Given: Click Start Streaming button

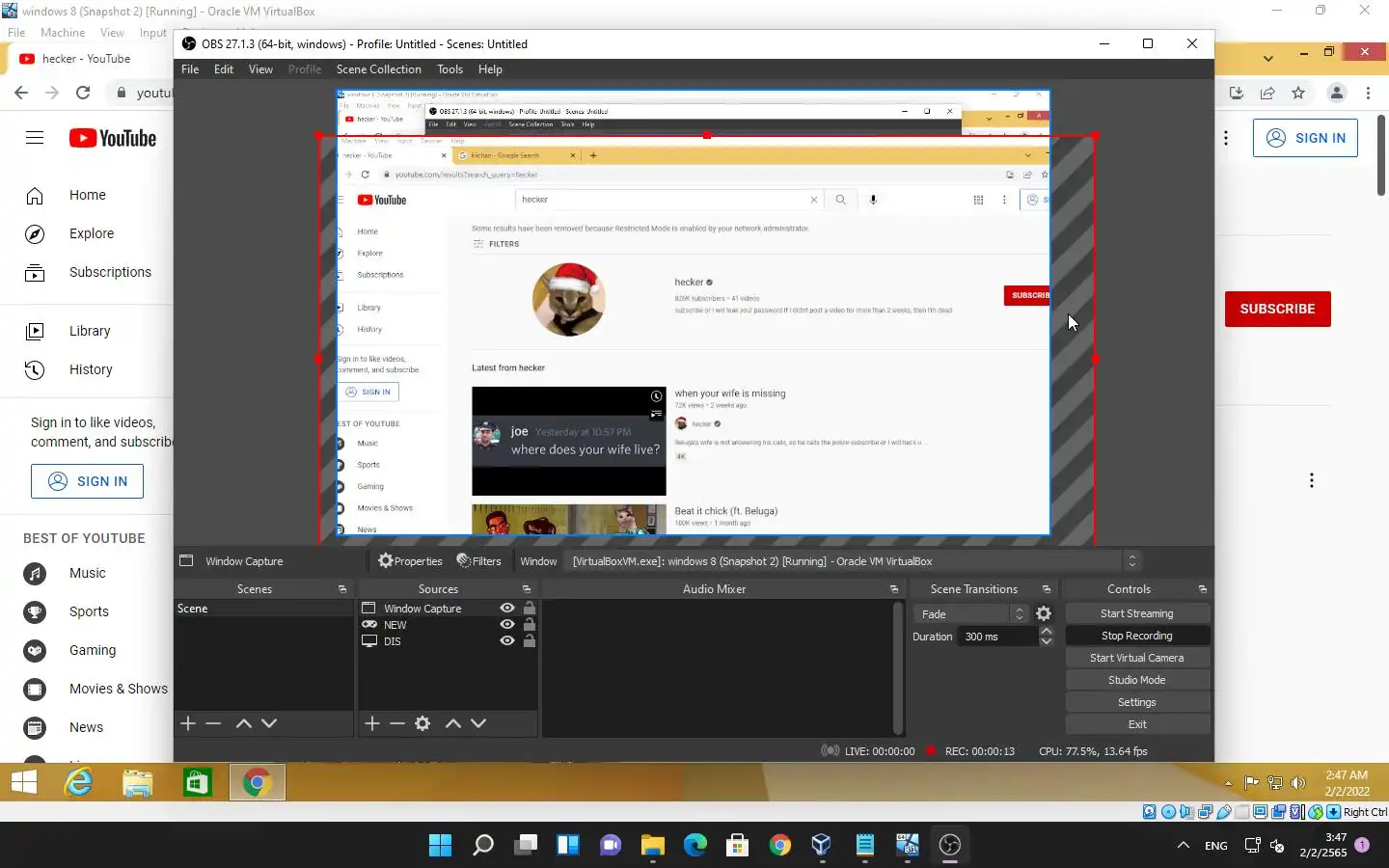Looking at the screenshot, I should click(1137, 613).
